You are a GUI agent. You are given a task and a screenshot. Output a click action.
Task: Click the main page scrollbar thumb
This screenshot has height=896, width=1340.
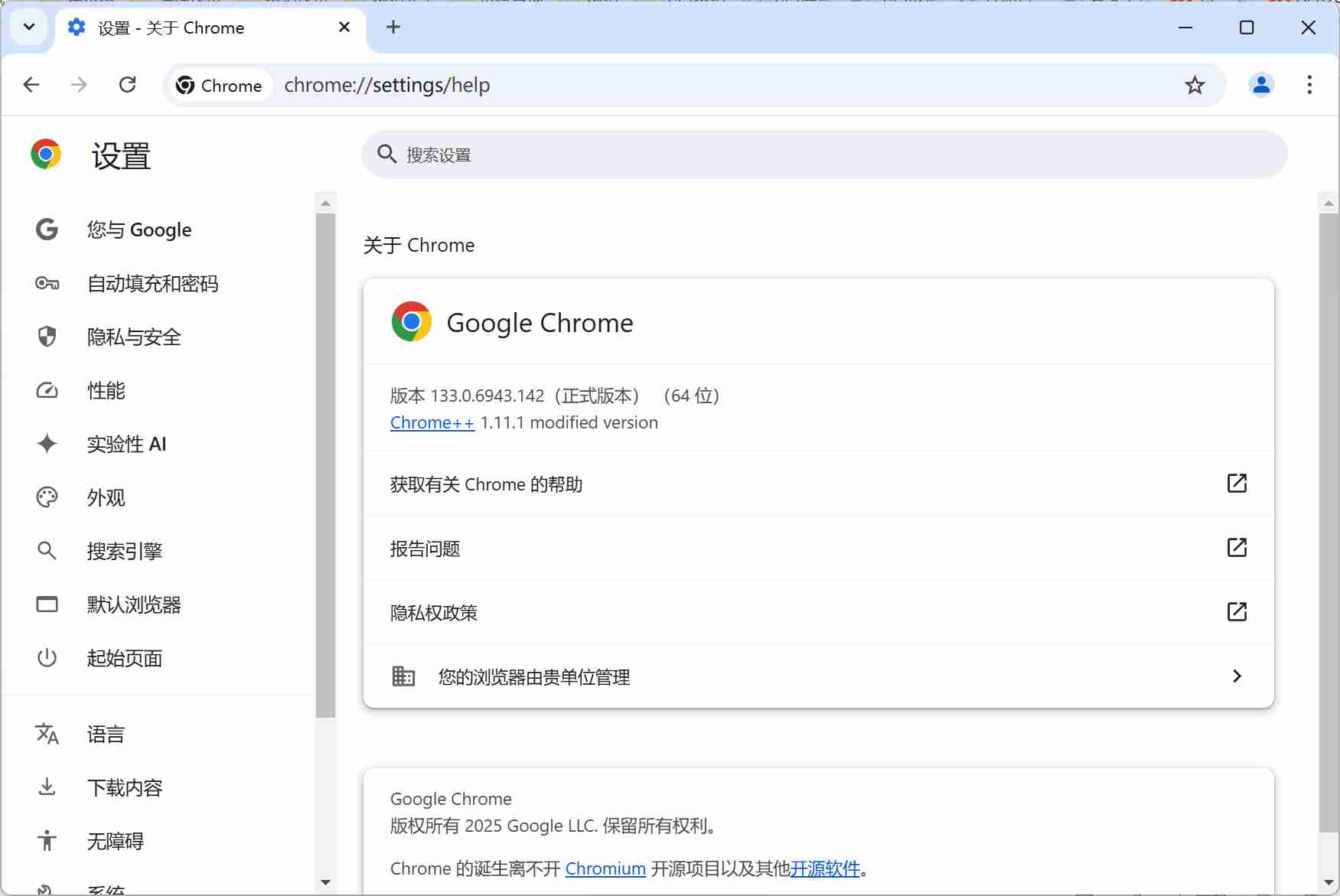pyautogui.click(x=1329, y=523)
